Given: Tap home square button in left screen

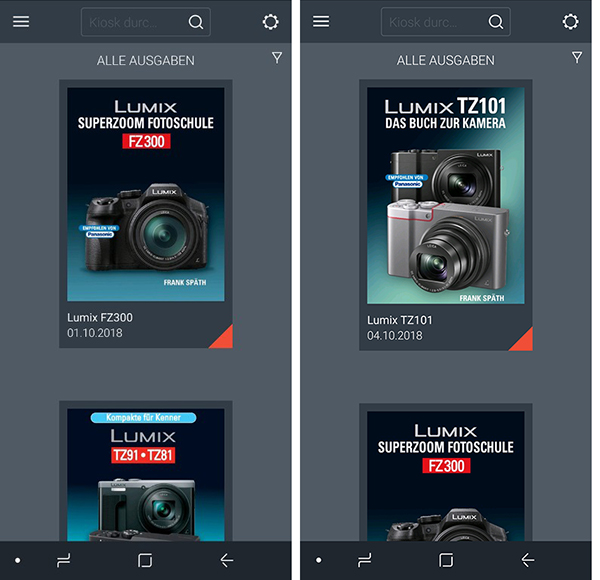Looking at the screenshot, I should tap(145, 560).
